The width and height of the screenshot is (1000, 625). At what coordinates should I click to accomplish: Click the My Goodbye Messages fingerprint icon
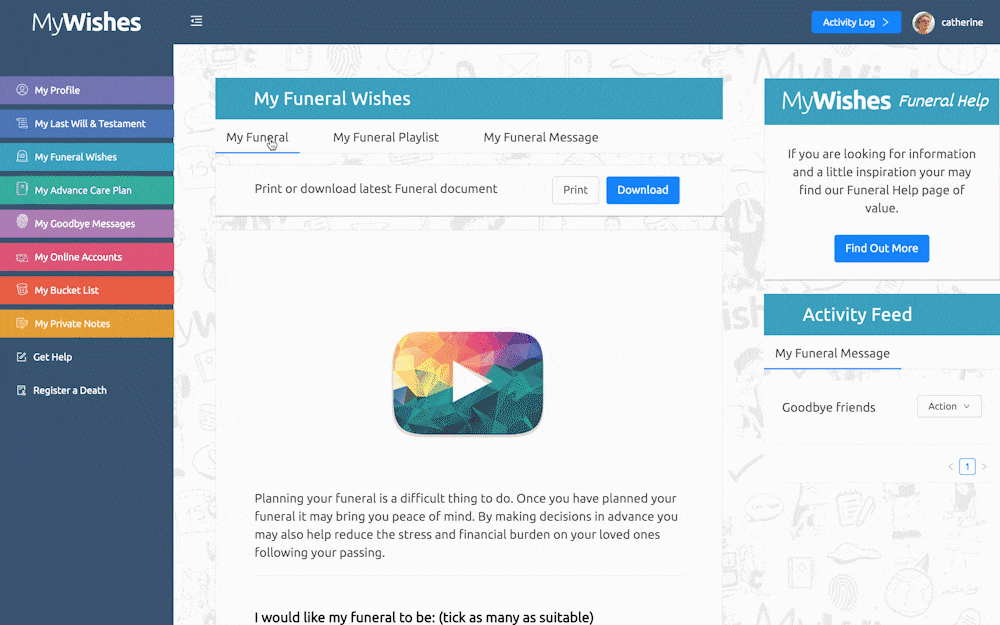tap(22, 221)
